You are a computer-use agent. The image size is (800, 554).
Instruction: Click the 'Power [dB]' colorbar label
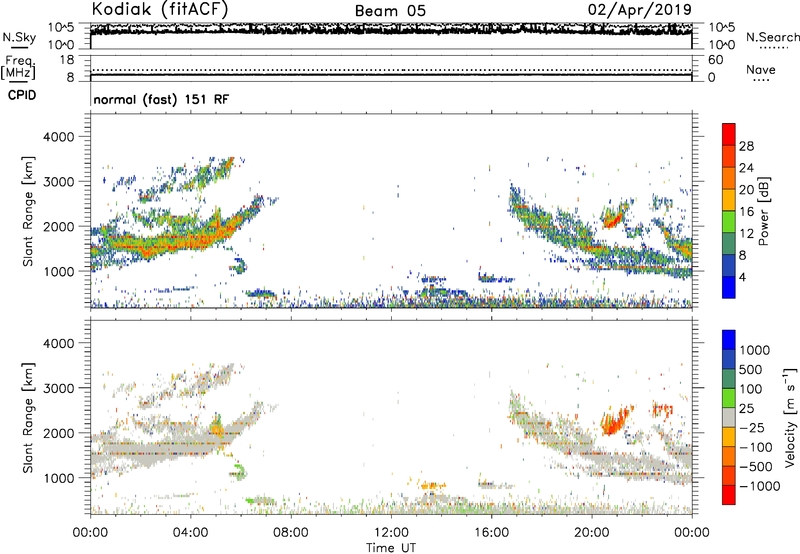click(x=764, y=211)
